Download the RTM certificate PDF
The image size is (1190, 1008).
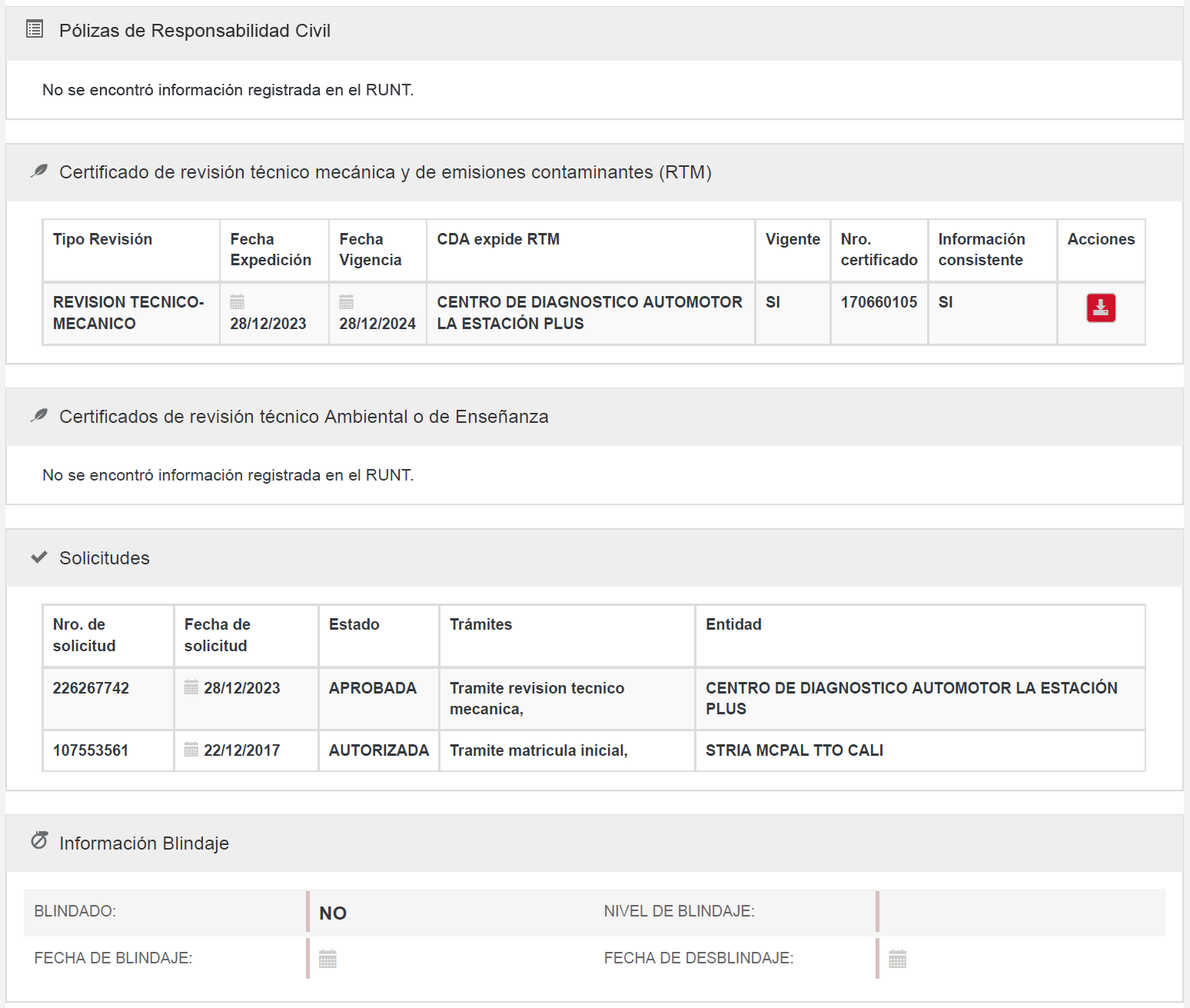point(1101,308)
